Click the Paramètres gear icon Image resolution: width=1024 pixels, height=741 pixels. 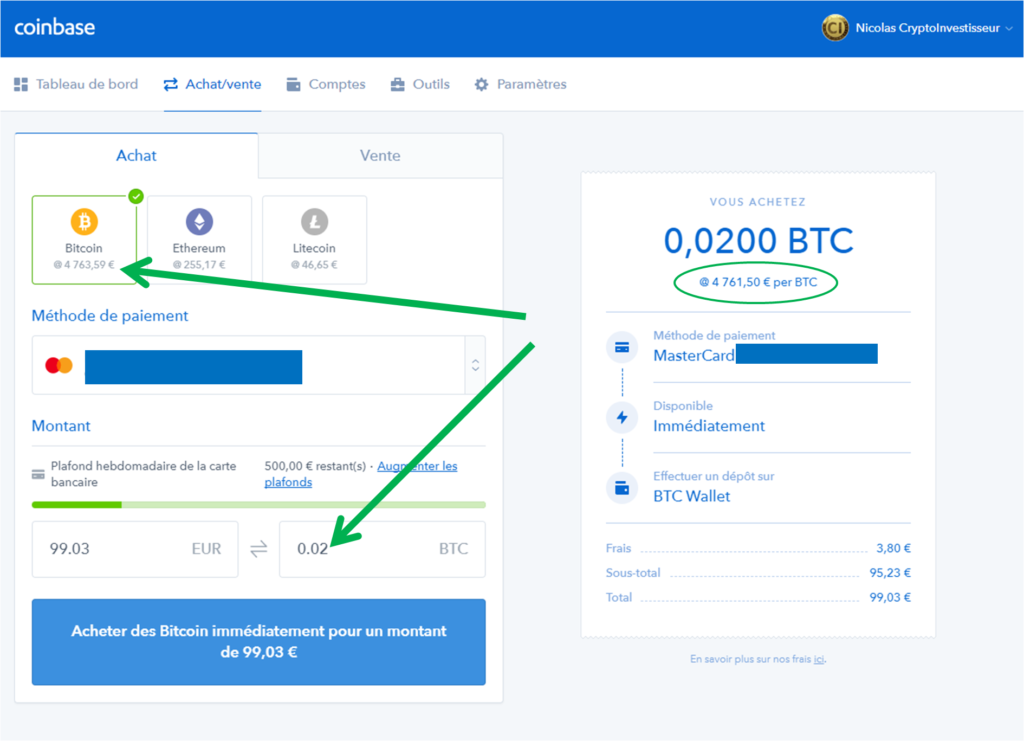click(481, 84)
